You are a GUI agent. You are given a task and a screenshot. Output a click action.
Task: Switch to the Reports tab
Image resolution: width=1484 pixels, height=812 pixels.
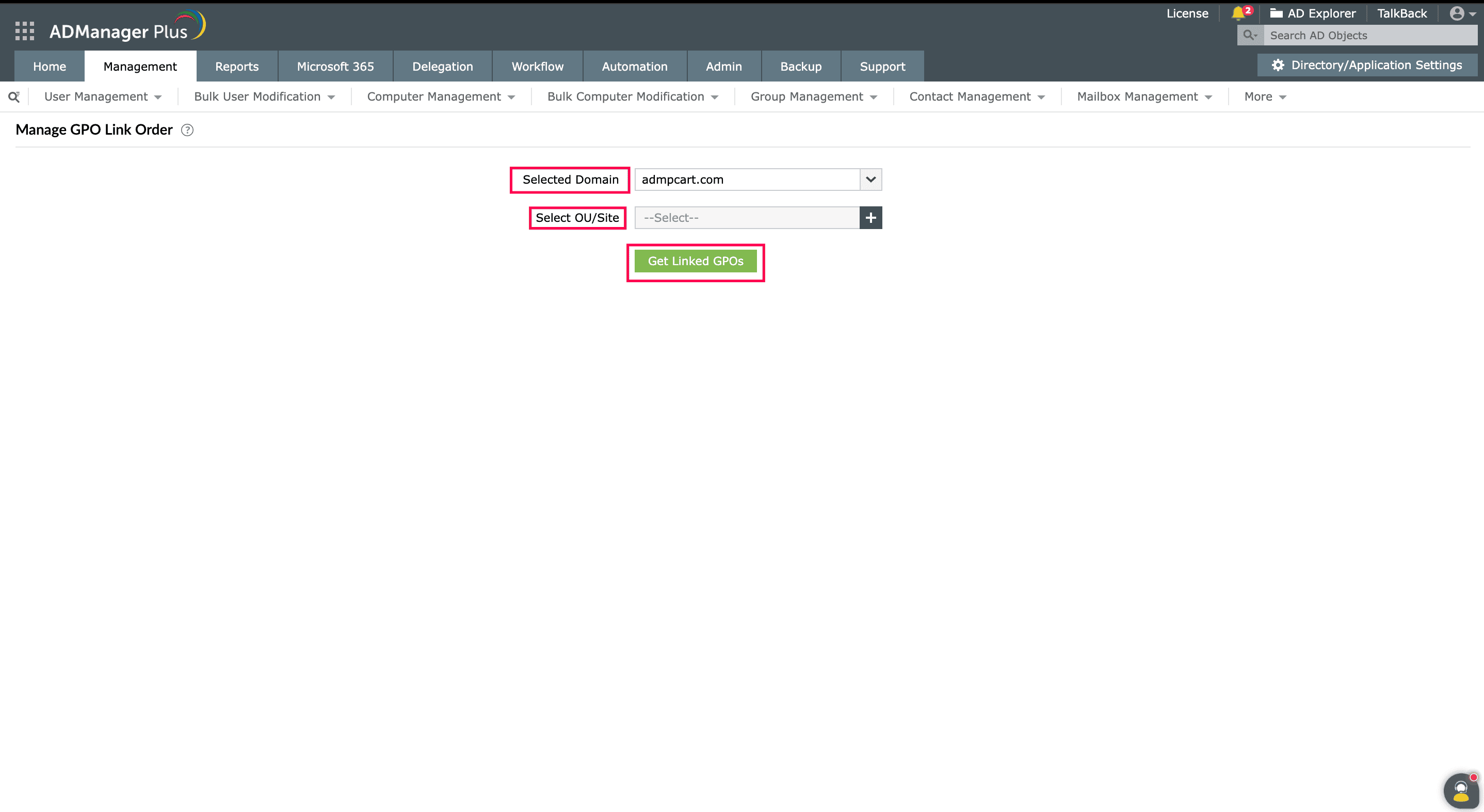[237, 66]
